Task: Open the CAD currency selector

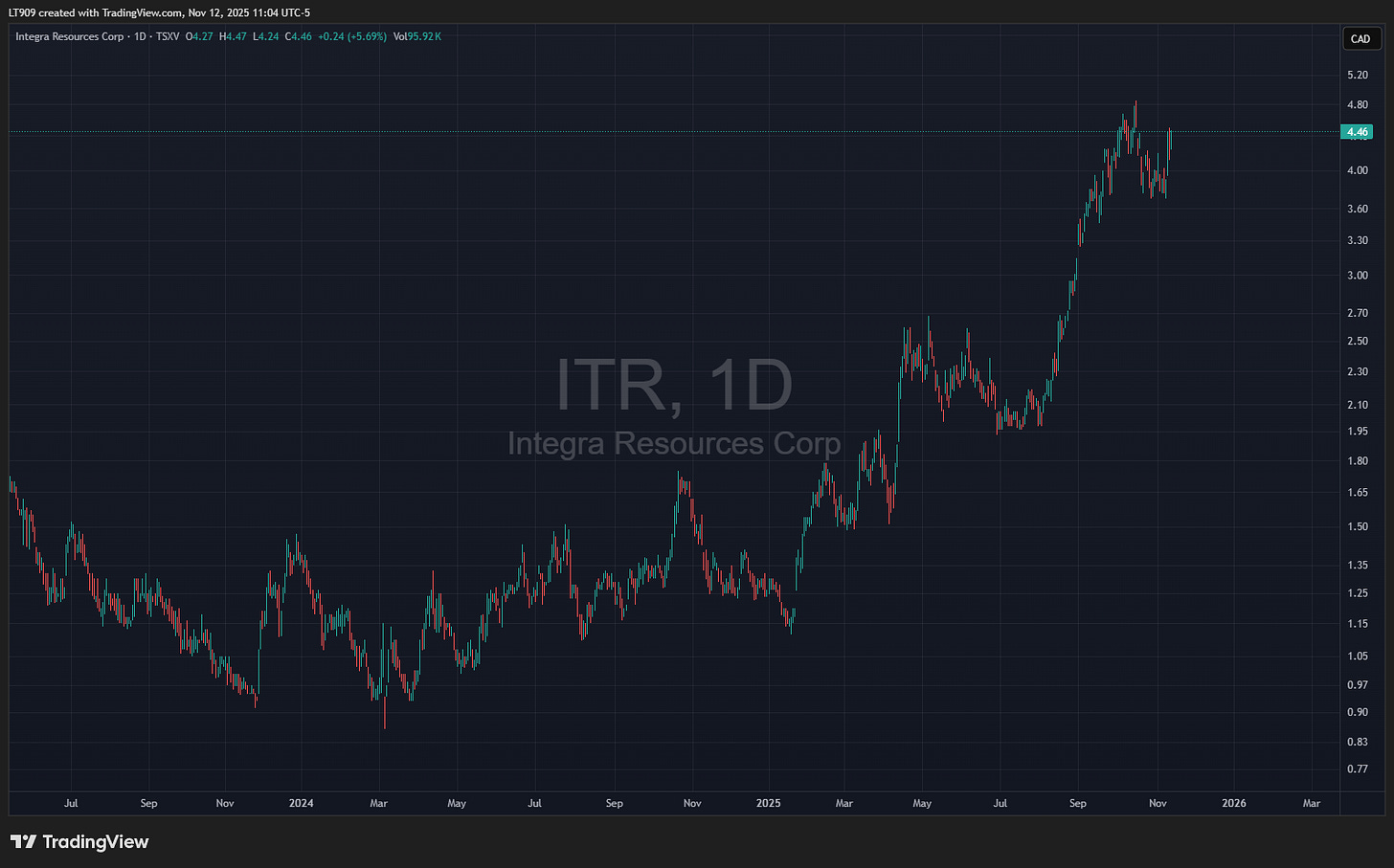Action: click(x=1360, y=39)
